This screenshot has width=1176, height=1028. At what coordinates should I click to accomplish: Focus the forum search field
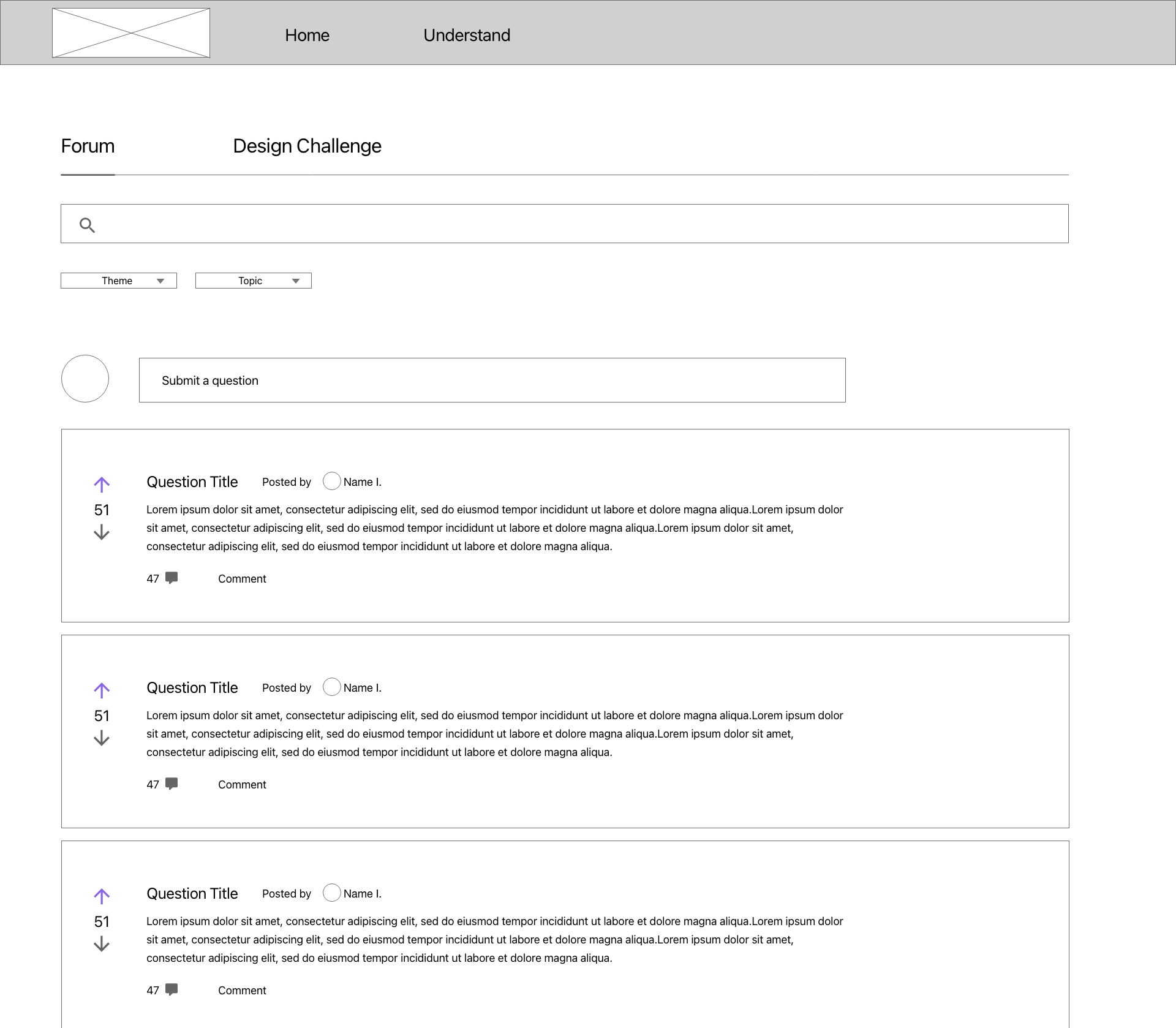point(564,224)
